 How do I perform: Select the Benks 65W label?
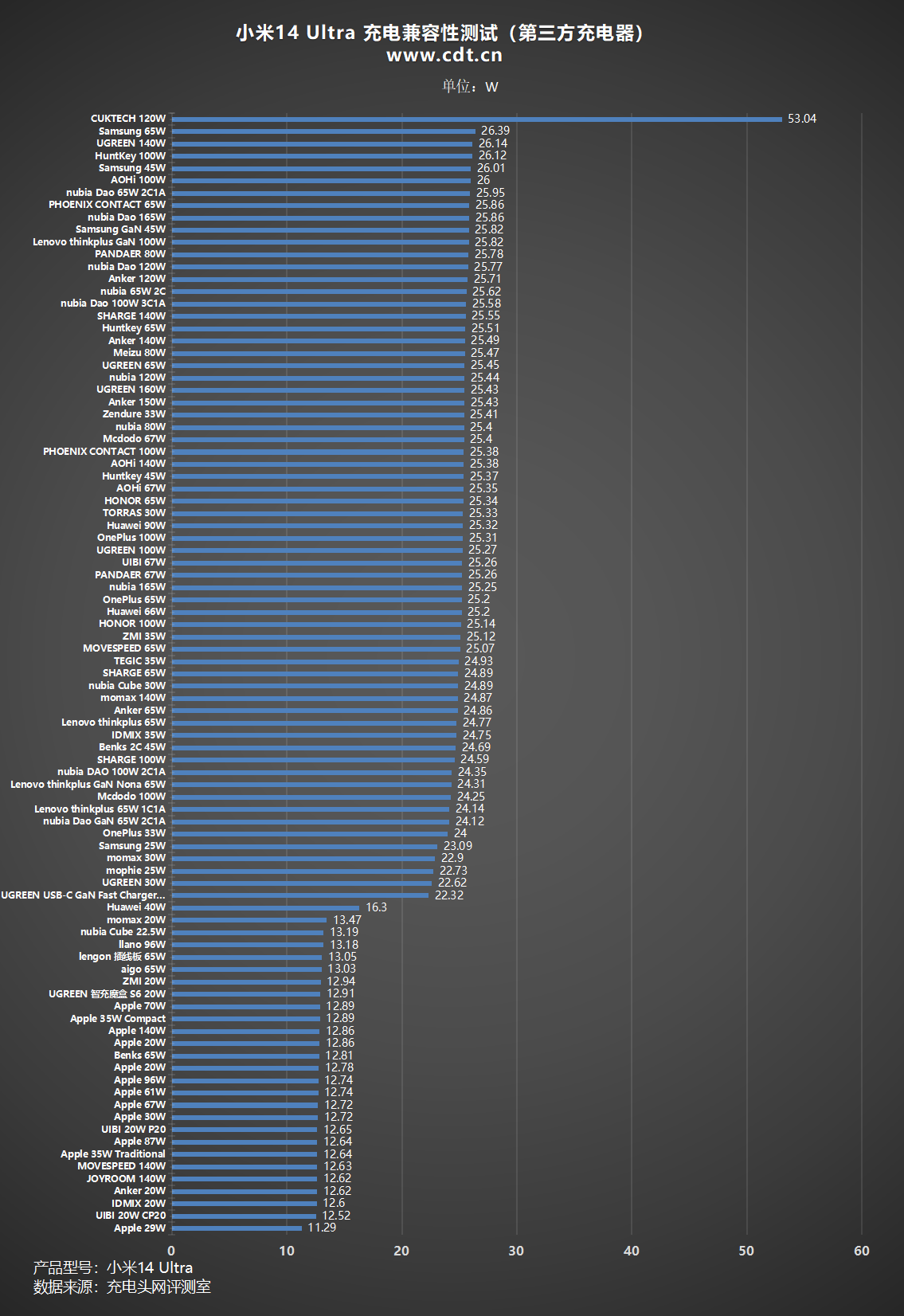point(140,1056)
